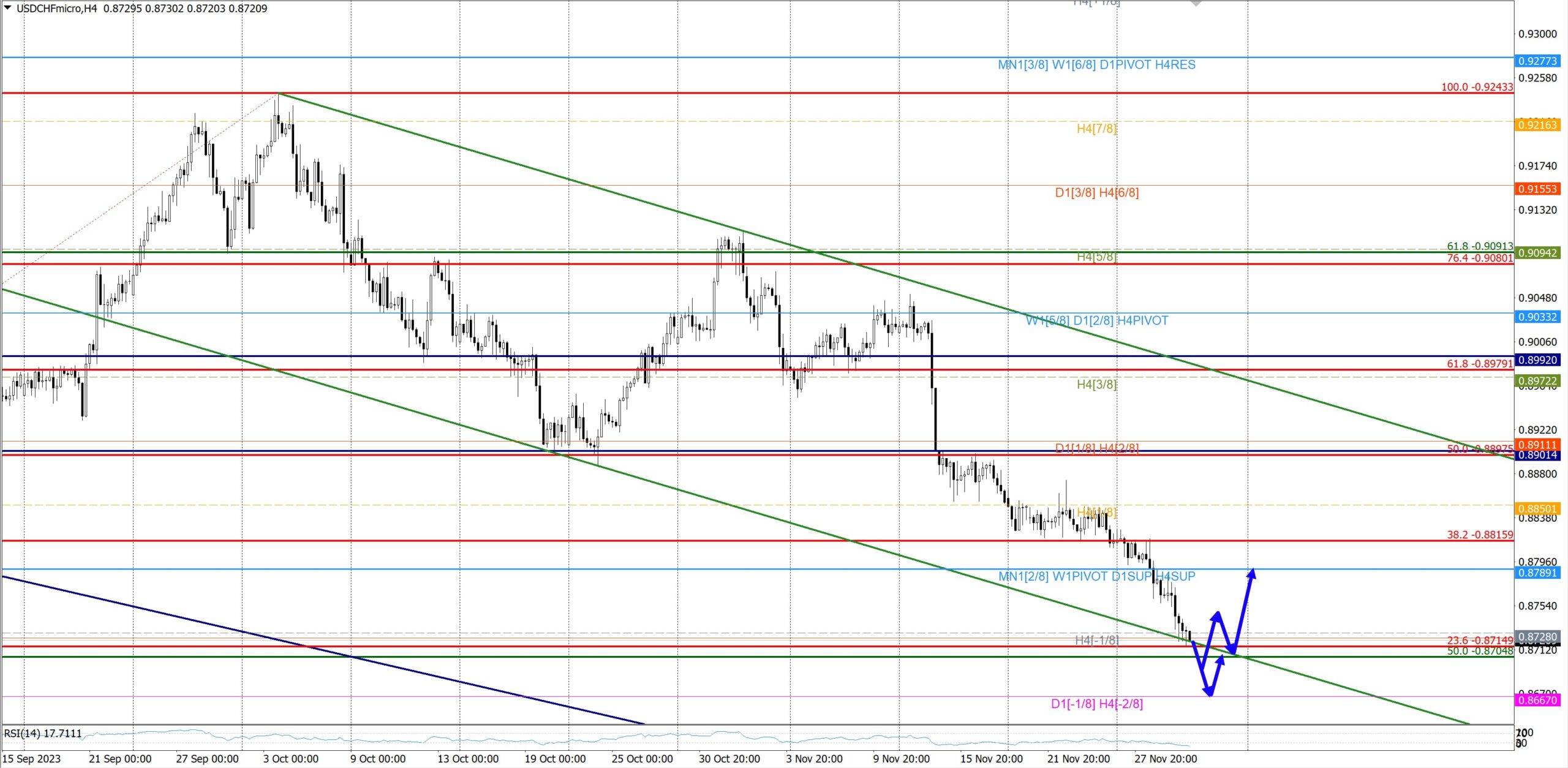1568x768 pixels.
Task: Click the MN1[3/8] W1[6/8] D1PIVOT H4RES label
Action: [x=1096, y=65]
